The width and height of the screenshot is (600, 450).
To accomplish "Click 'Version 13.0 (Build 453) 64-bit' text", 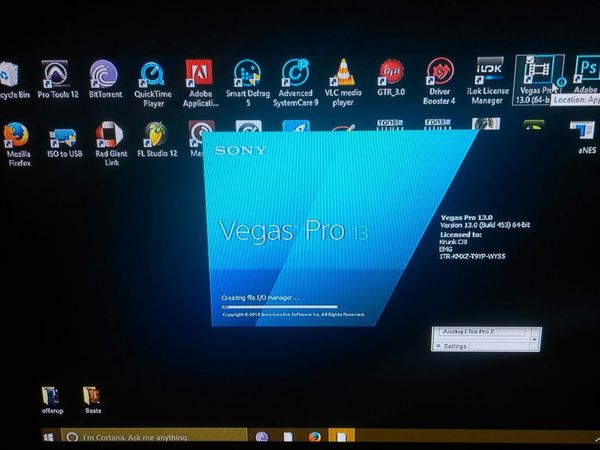I will coord(485,225).
